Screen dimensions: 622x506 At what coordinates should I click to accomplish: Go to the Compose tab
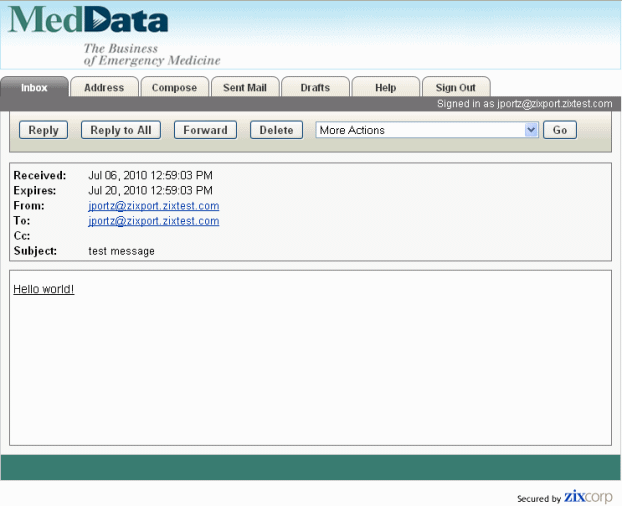tap(174, 88)
